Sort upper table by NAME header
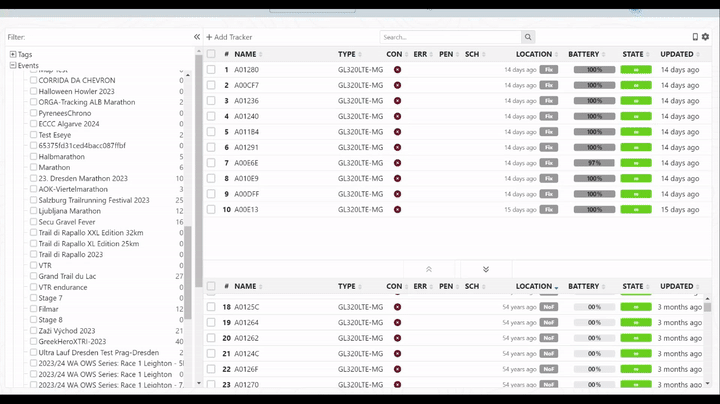This screenshot has height=404, width=720. [x=247, y=54]
